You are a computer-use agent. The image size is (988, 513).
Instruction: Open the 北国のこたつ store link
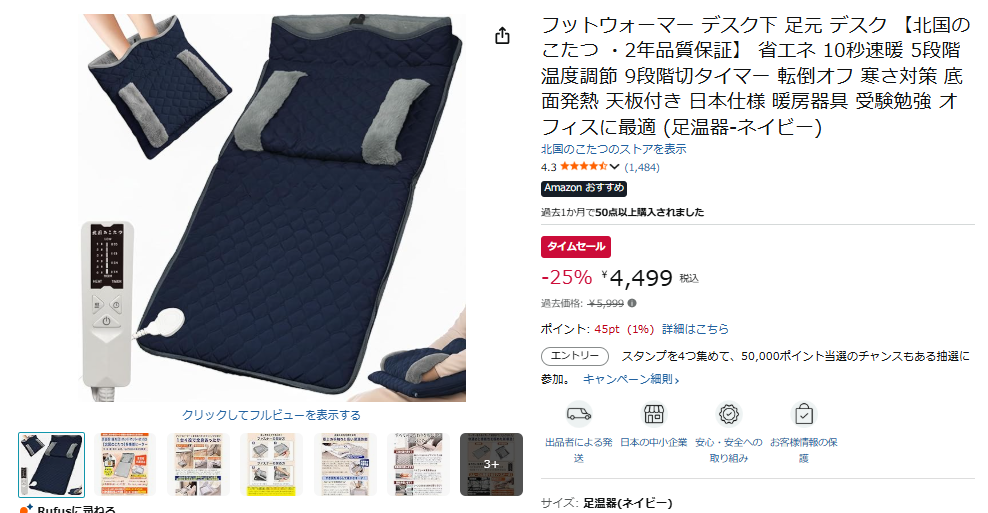[614, 149]
